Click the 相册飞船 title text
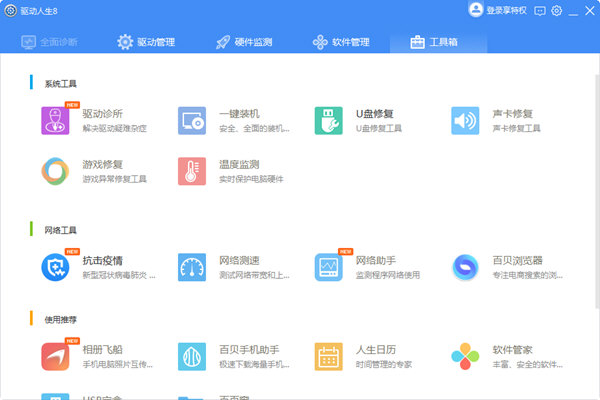Viewport: 600px width, 400px height. 103,350
